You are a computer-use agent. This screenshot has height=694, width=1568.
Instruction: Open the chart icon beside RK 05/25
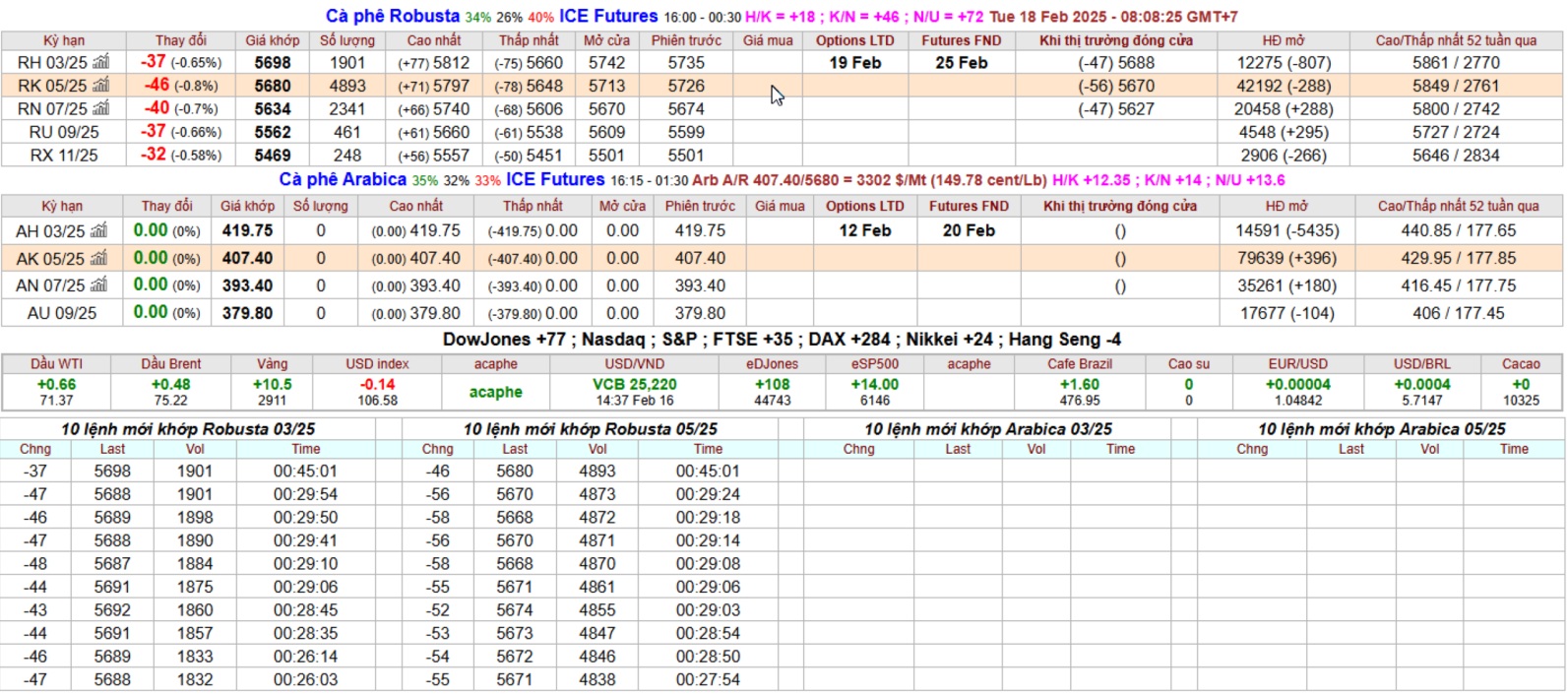100,86
